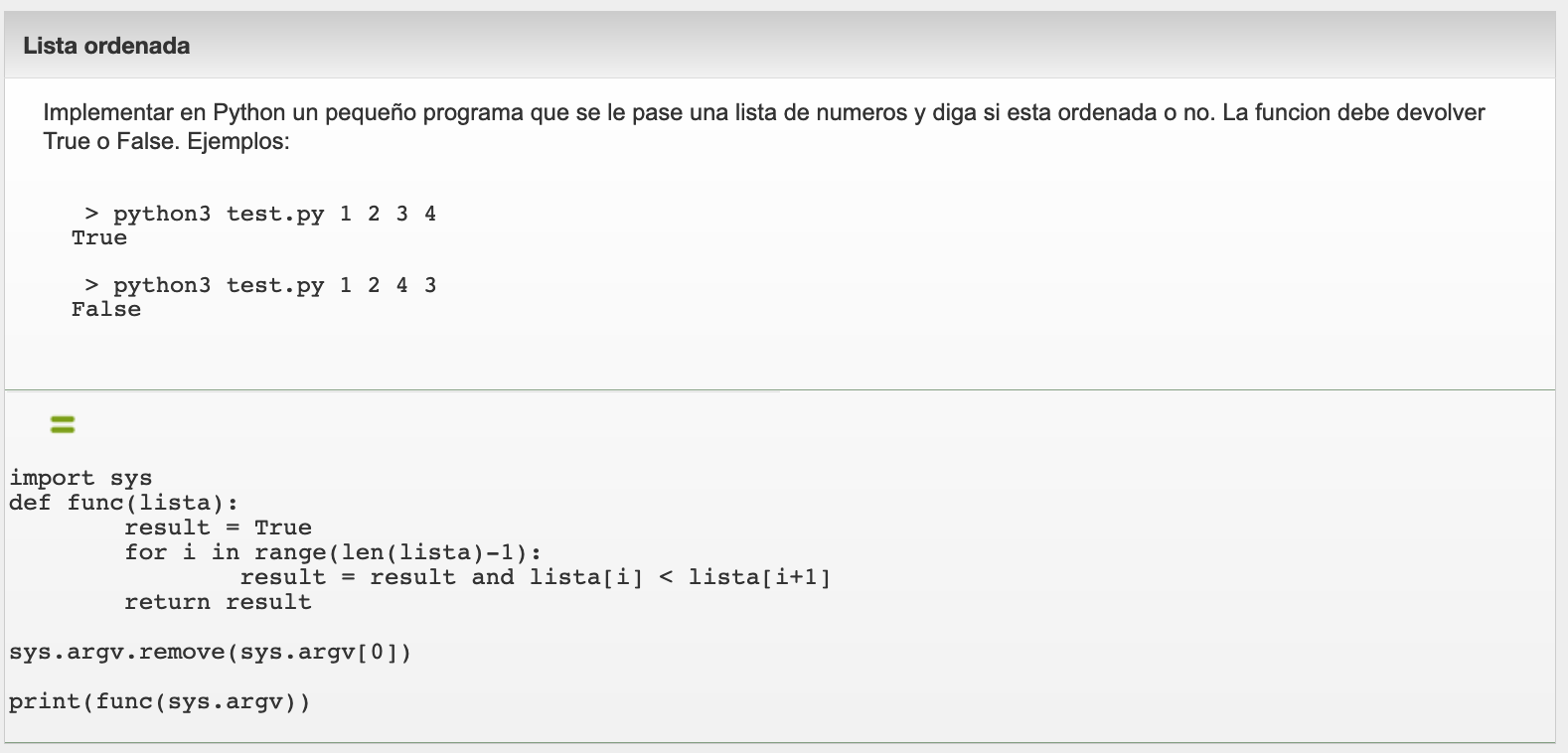1568x753 pixels.
Task: Click the "sys.argv.remove(sys.argv[0])" code line
Action: (x=210, y=653)
